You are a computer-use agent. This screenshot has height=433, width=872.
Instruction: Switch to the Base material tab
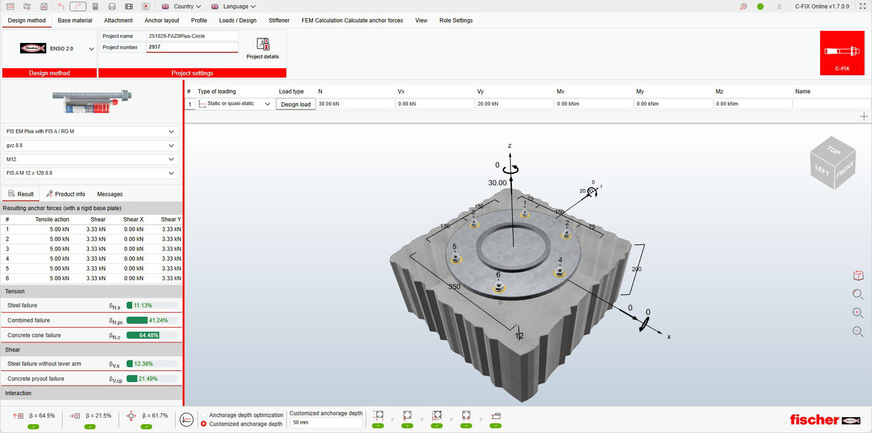75,20
